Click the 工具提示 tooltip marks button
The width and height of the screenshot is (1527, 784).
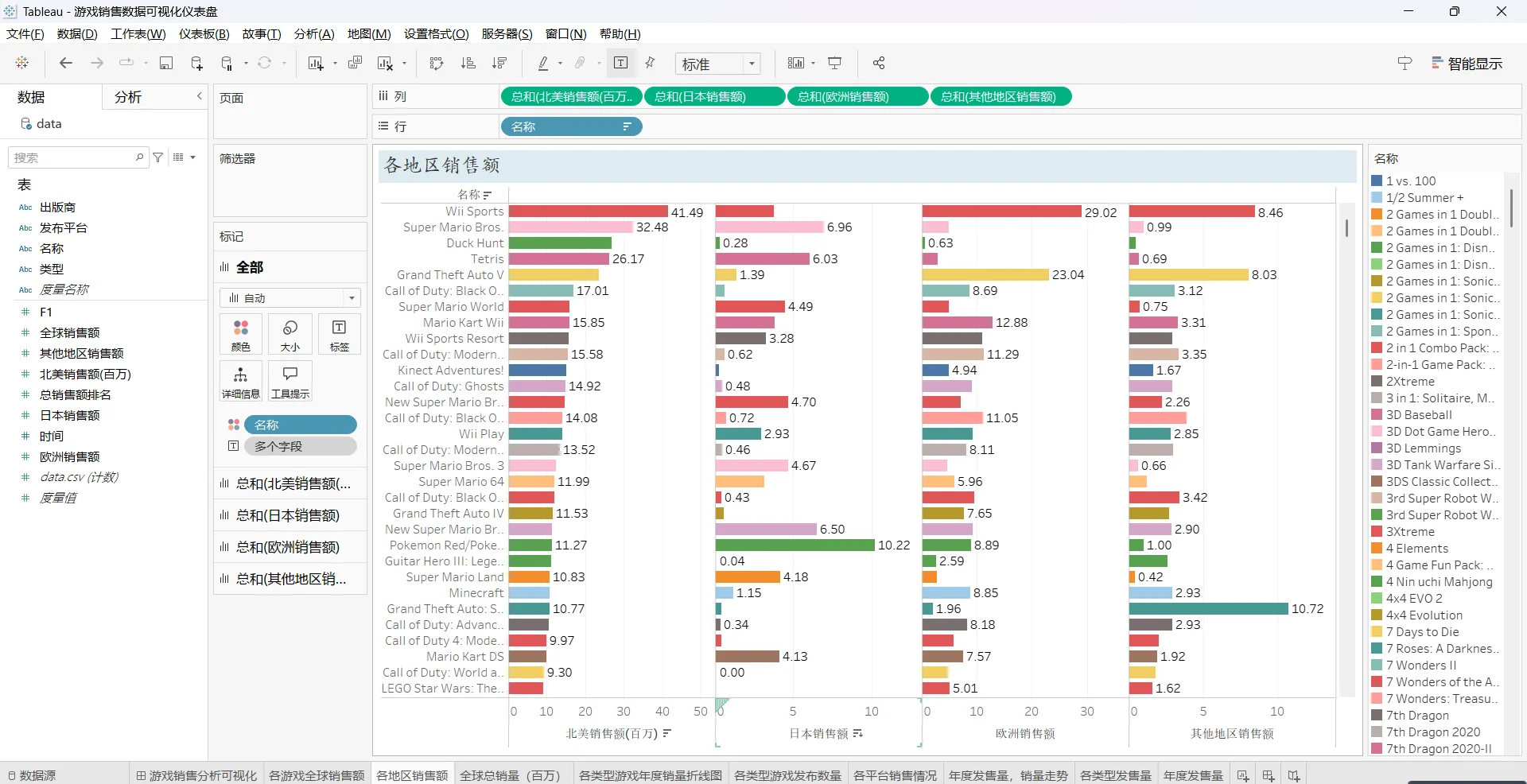290,381
